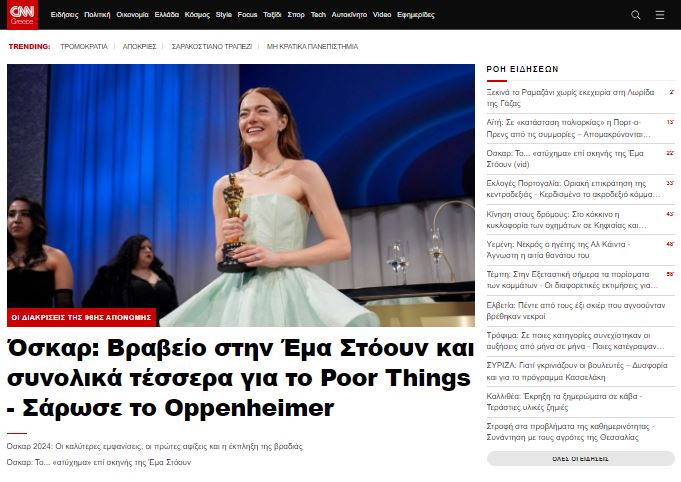The image size is (681, 482).
Task: Open the Έμα Στόουν (vid) feed story
Action: [x=565, y=158]
